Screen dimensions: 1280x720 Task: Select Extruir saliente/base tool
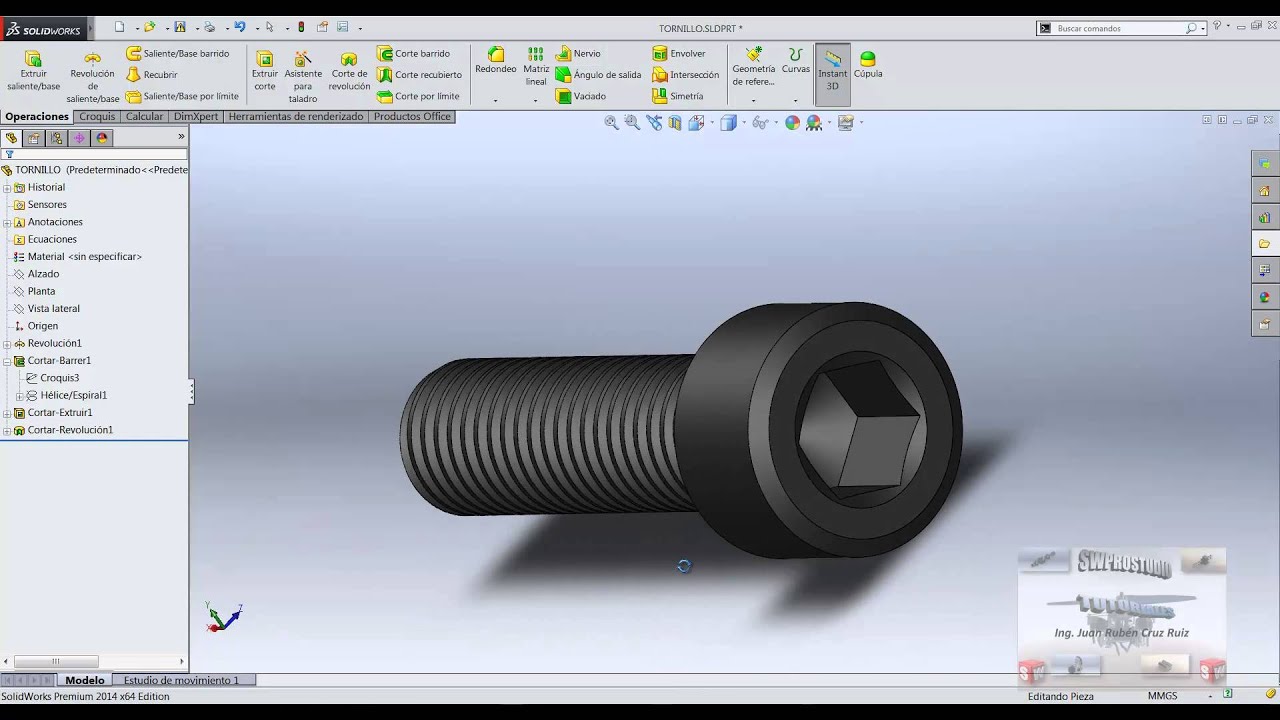(x=33, y=70)
